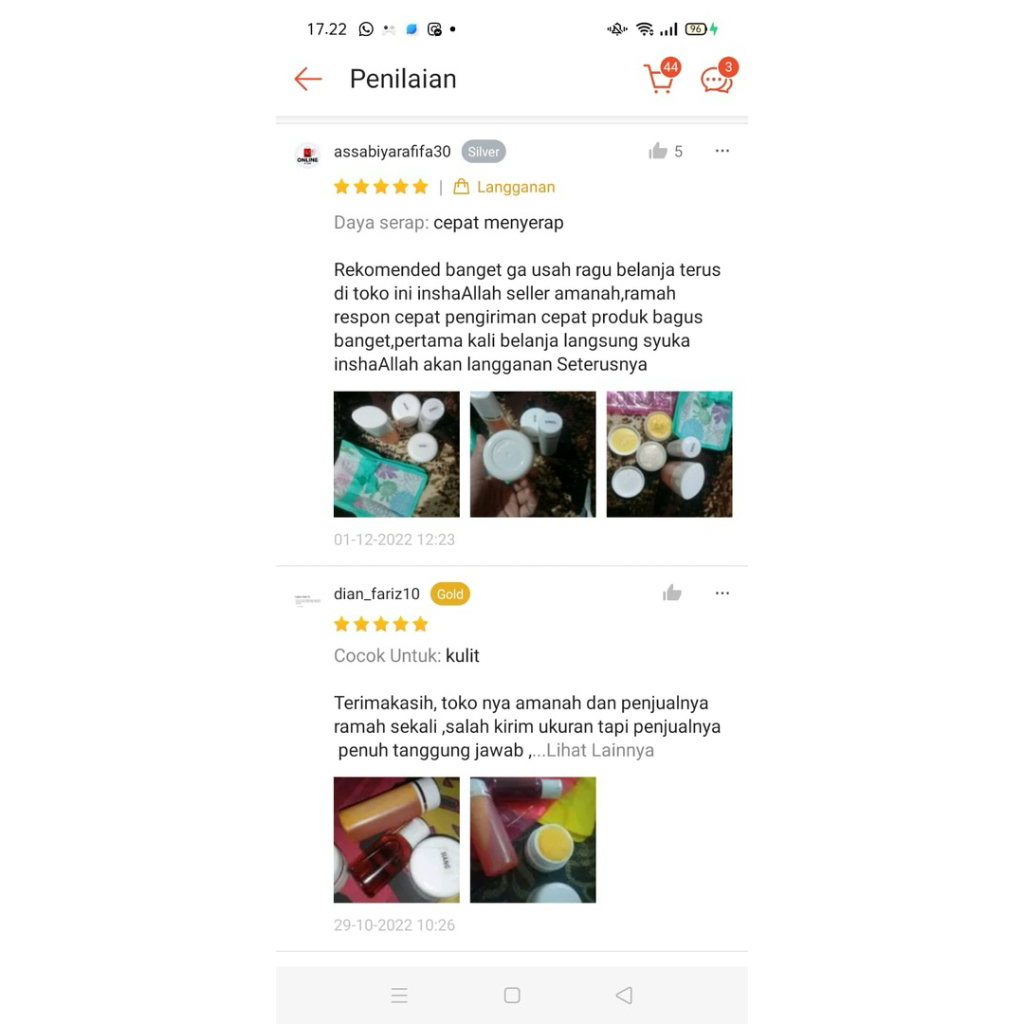The width and height of the screenshot is (1024, 1024).
Task: Tap the username dian_fariz10
Action: coord(377,594)
